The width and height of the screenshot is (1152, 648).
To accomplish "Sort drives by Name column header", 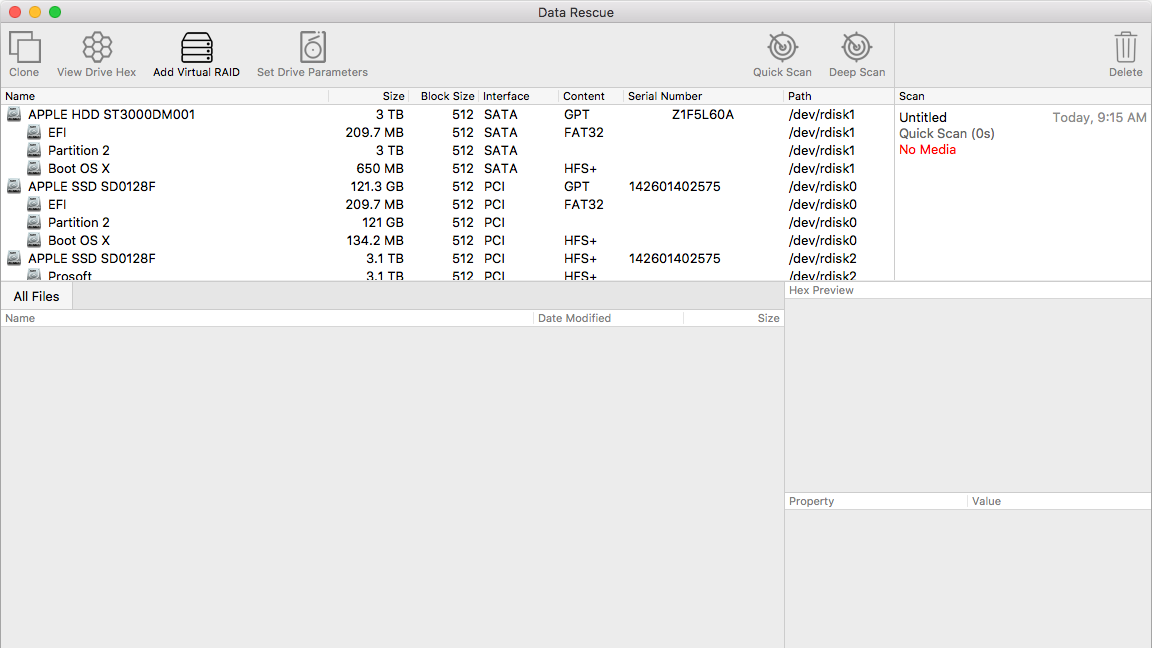I will (165, 96).
